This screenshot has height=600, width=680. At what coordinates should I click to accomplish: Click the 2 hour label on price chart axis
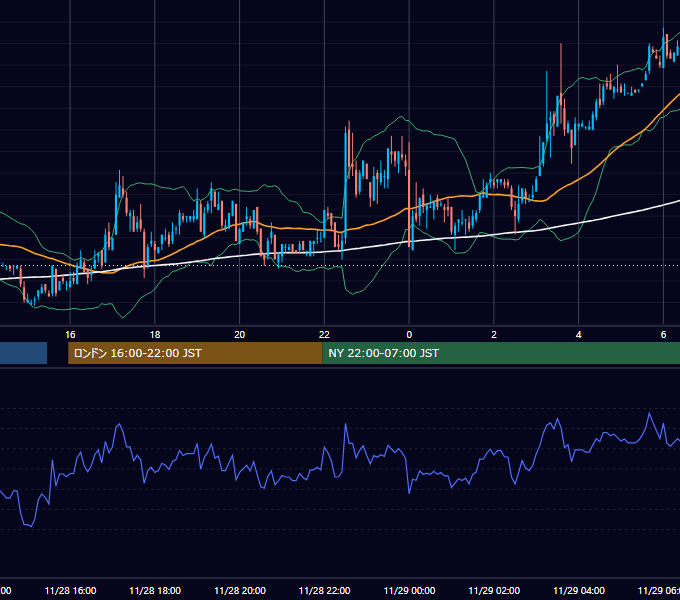tap(494, 335)
